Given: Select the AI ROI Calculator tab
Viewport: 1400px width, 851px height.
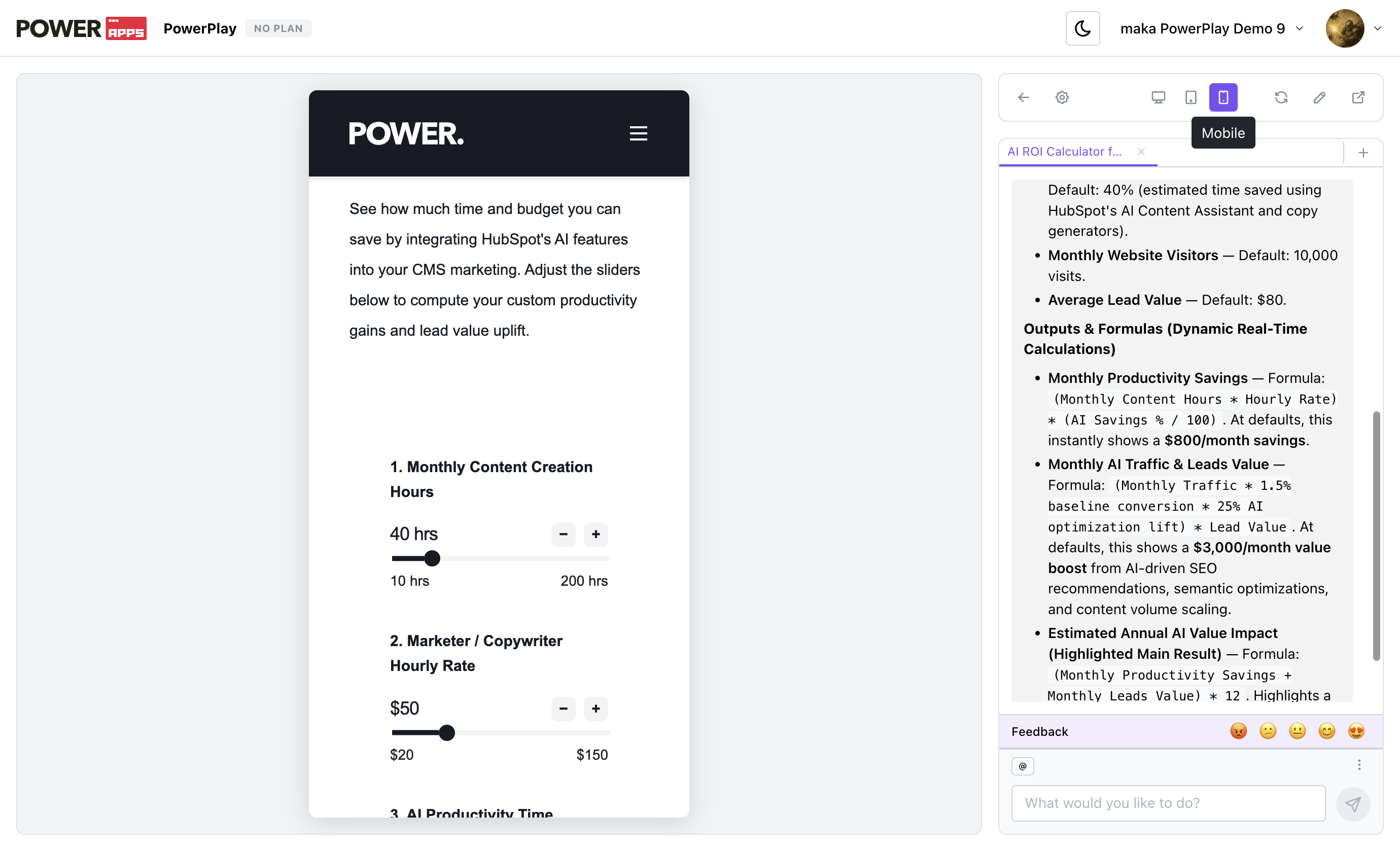Looking at the screenshot, I should point(1064,152).
